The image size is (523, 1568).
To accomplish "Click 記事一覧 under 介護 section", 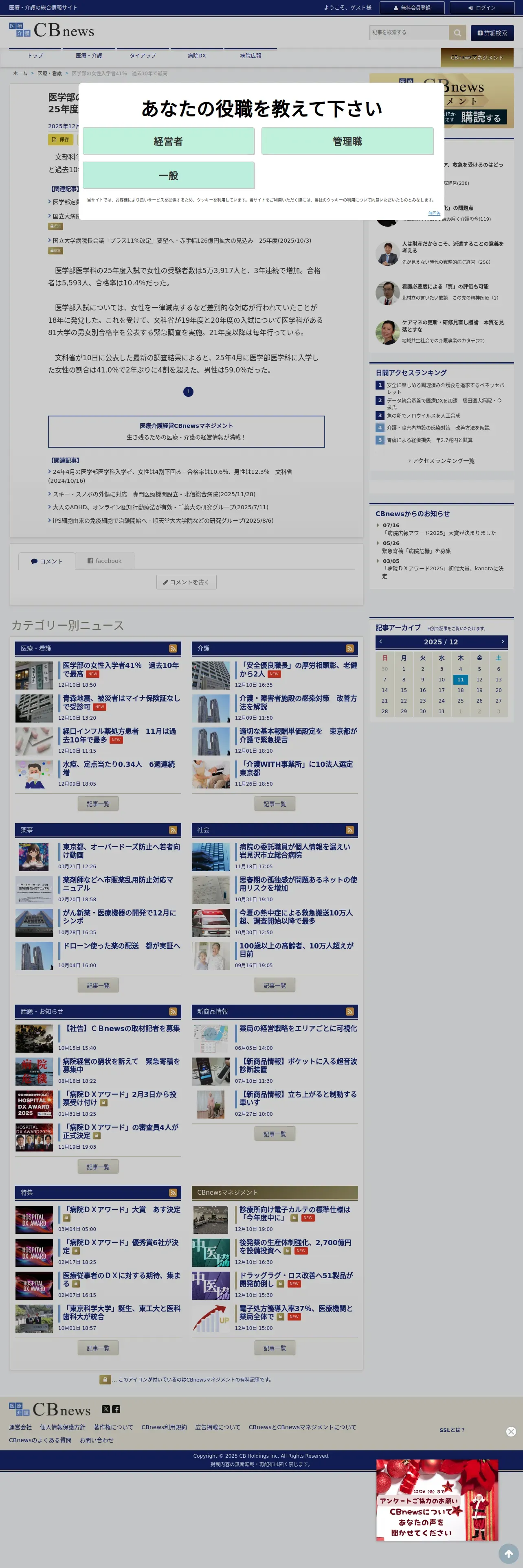I will 275,804.
